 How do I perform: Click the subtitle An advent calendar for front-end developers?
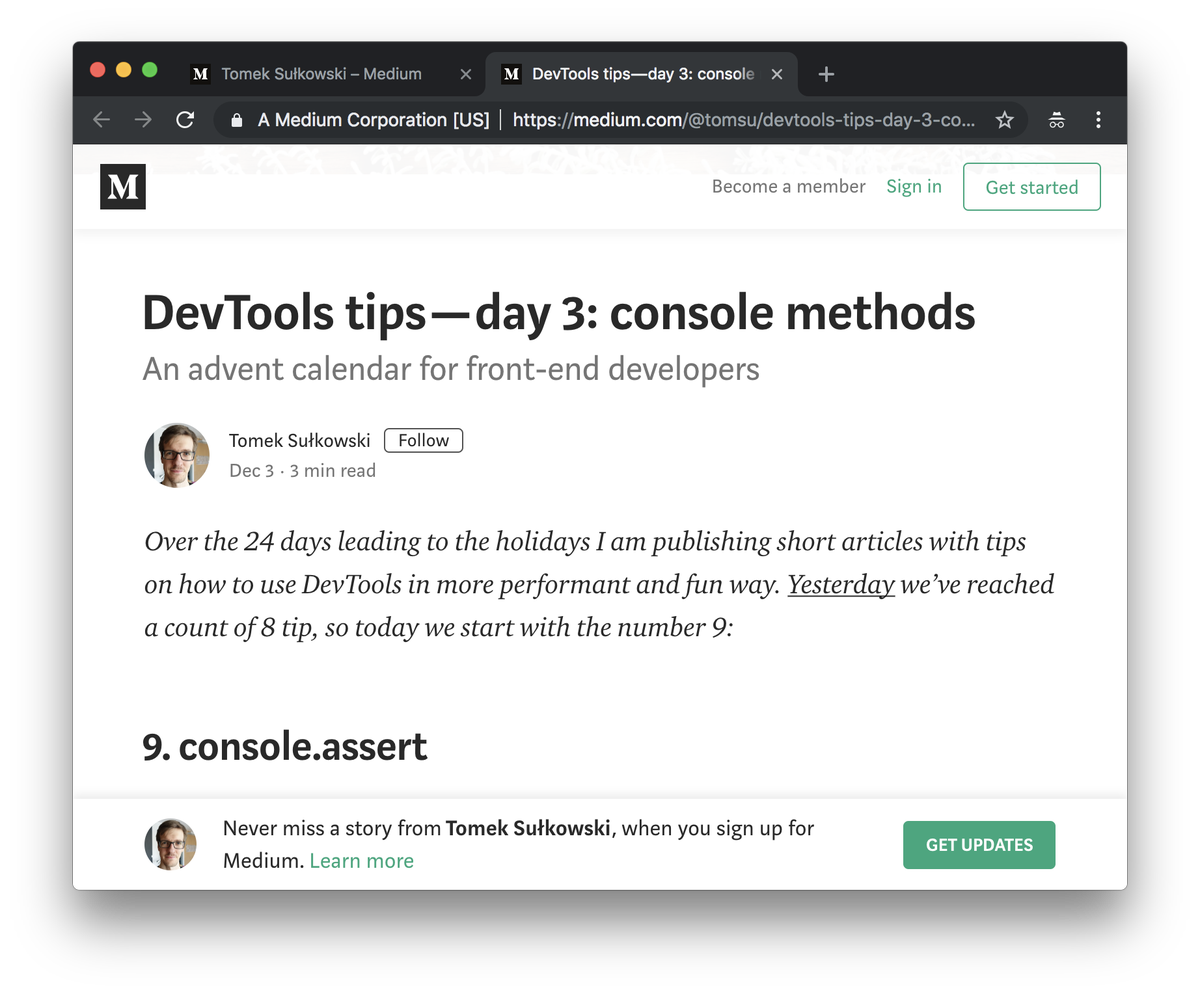(451, 369)
